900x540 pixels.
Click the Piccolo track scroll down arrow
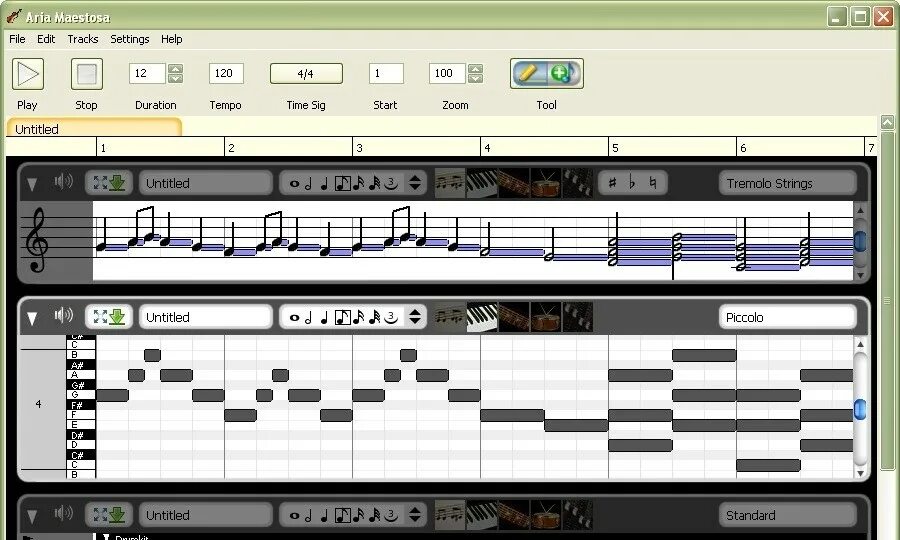(860, 473)
